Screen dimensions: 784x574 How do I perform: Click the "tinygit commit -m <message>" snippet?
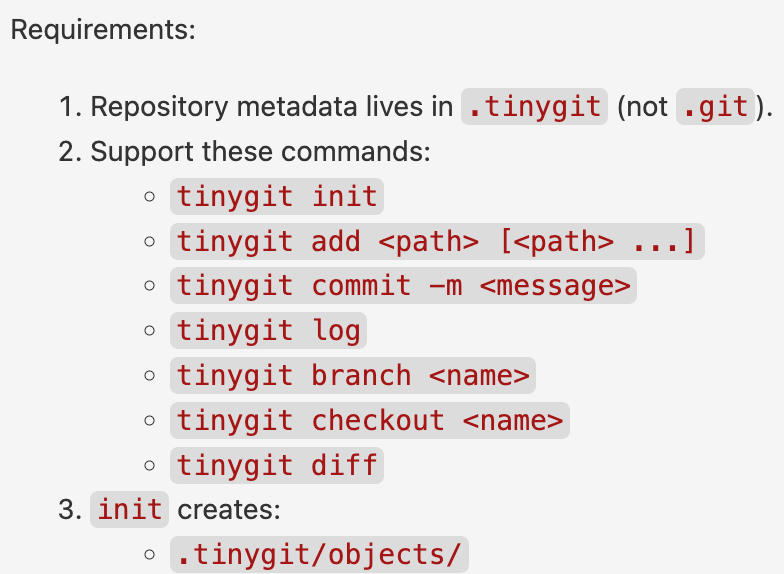(x=404, y=286)
